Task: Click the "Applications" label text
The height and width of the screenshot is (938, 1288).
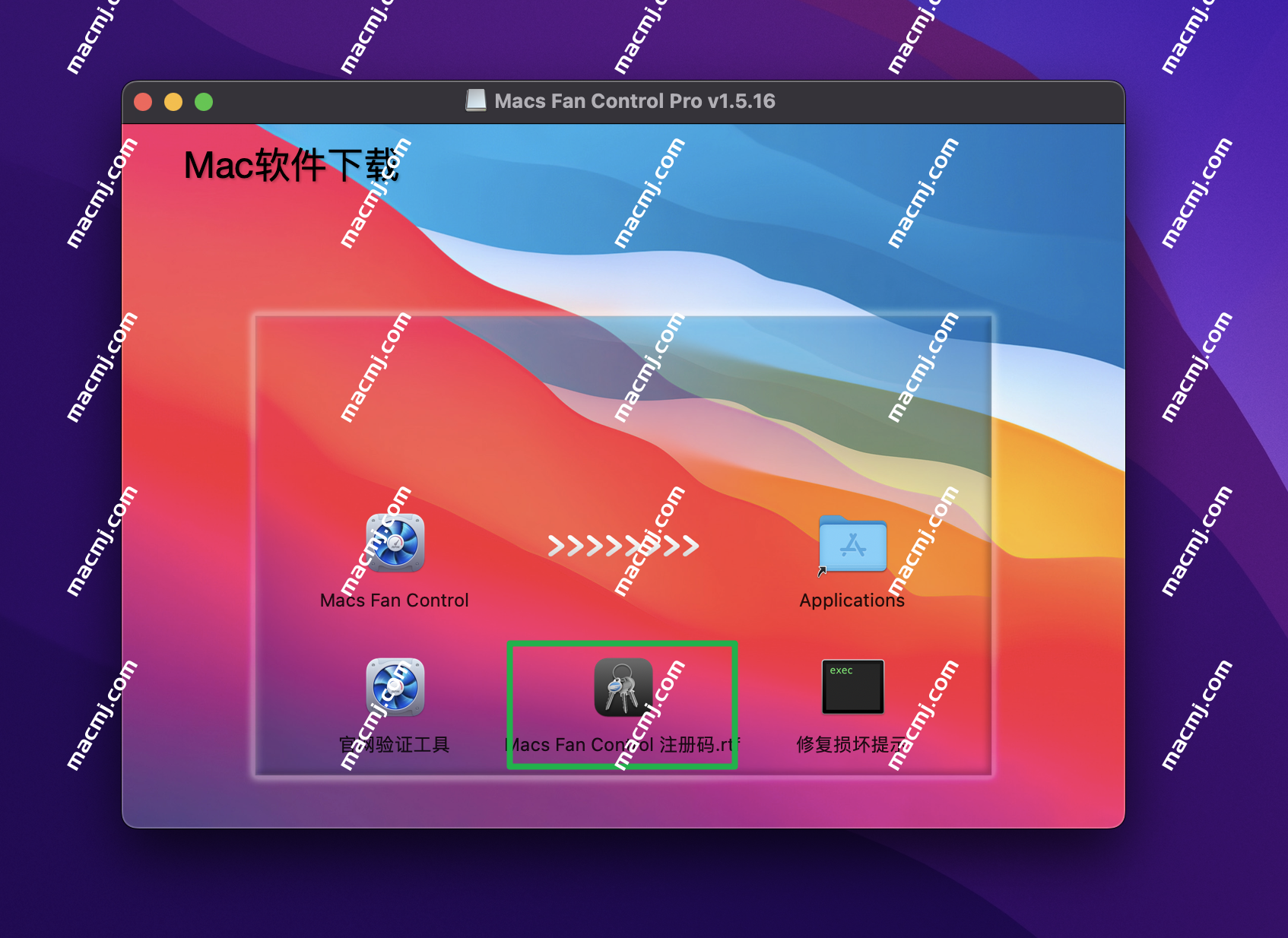Action: point(852,601)
